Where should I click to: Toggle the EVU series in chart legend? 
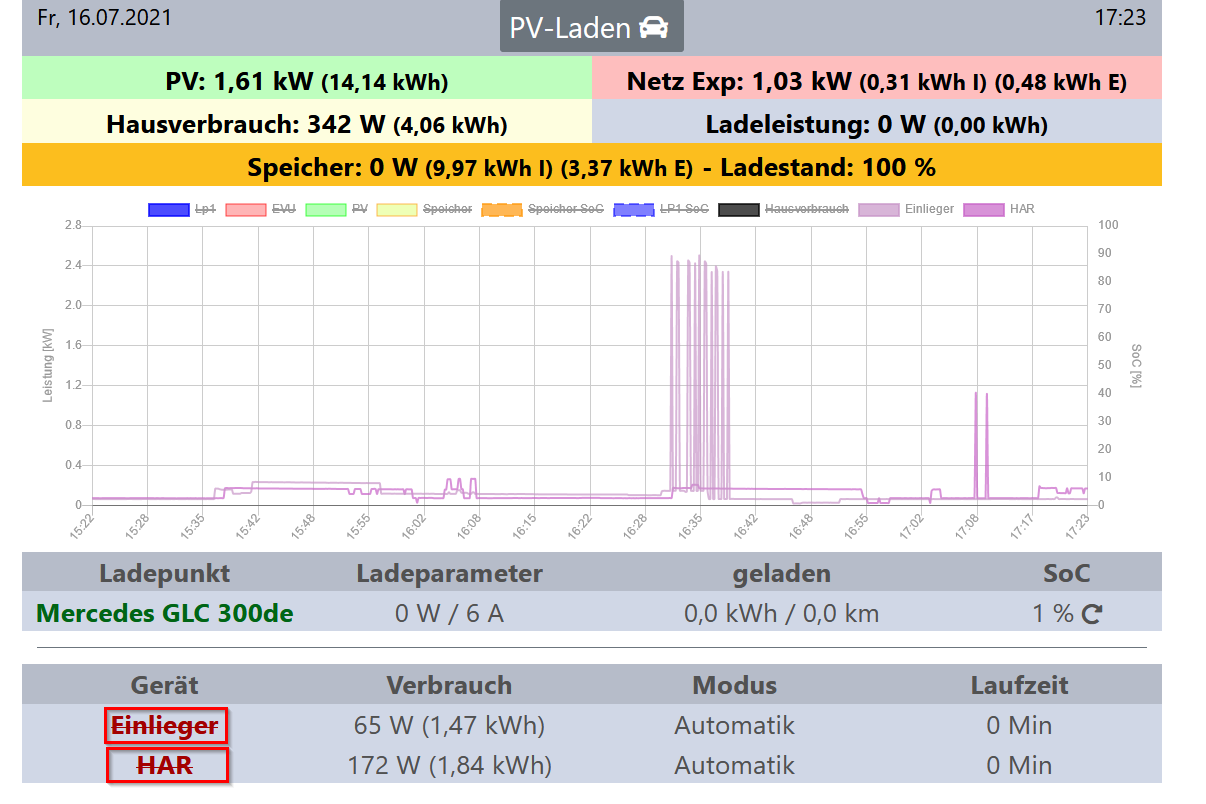259,210
